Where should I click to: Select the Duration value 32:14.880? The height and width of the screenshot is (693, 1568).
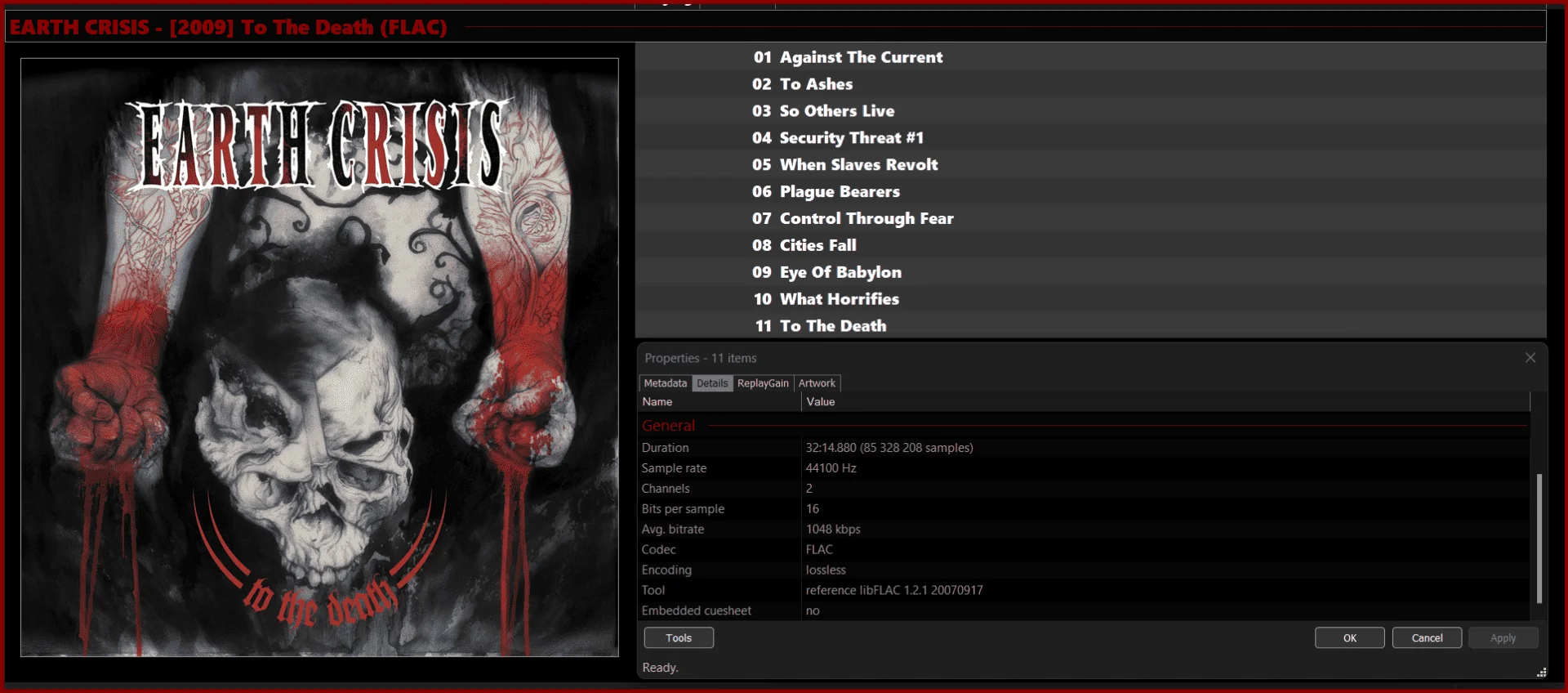[x=889, y=448]
